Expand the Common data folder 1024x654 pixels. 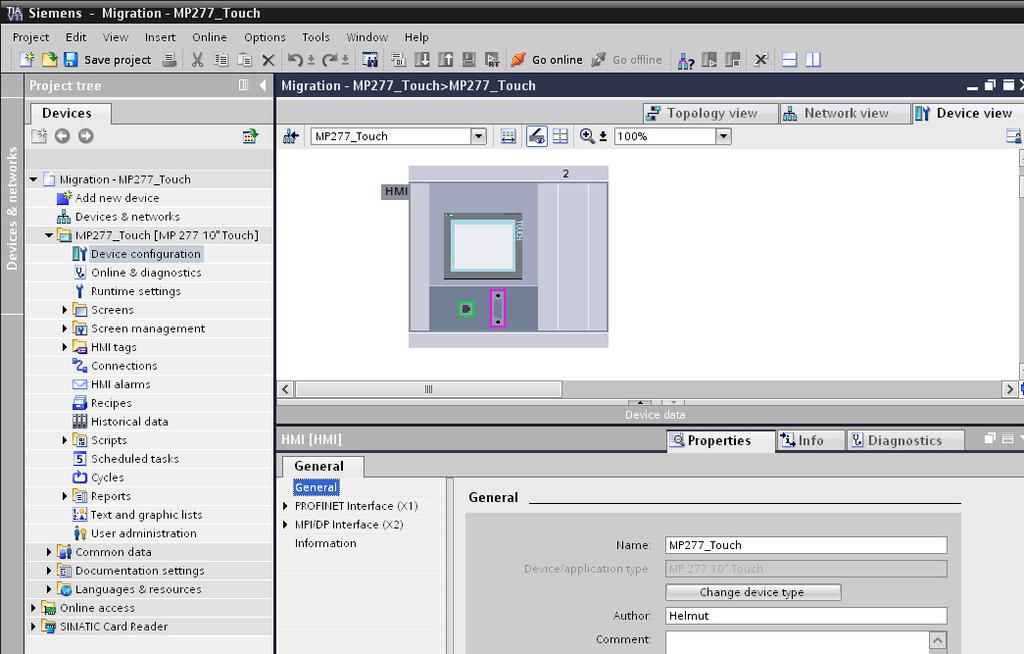[x=48, y=552]
